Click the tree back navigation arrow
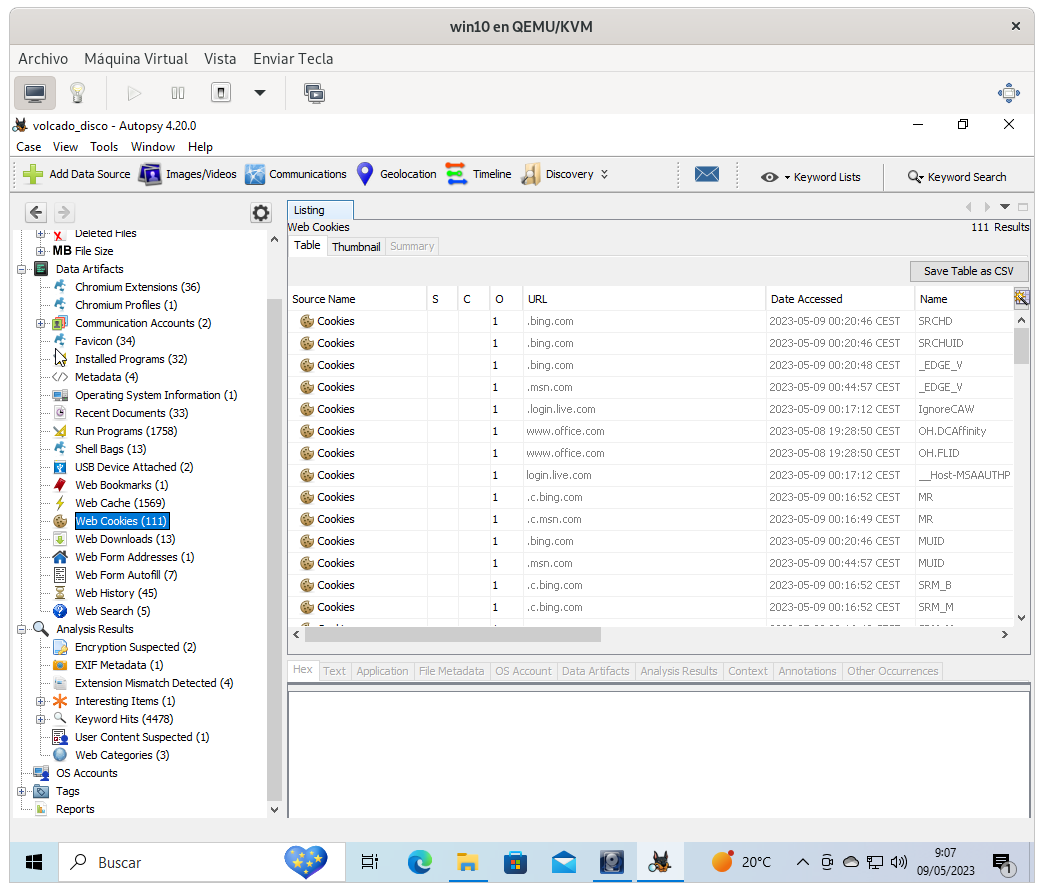 coord(36,212)
